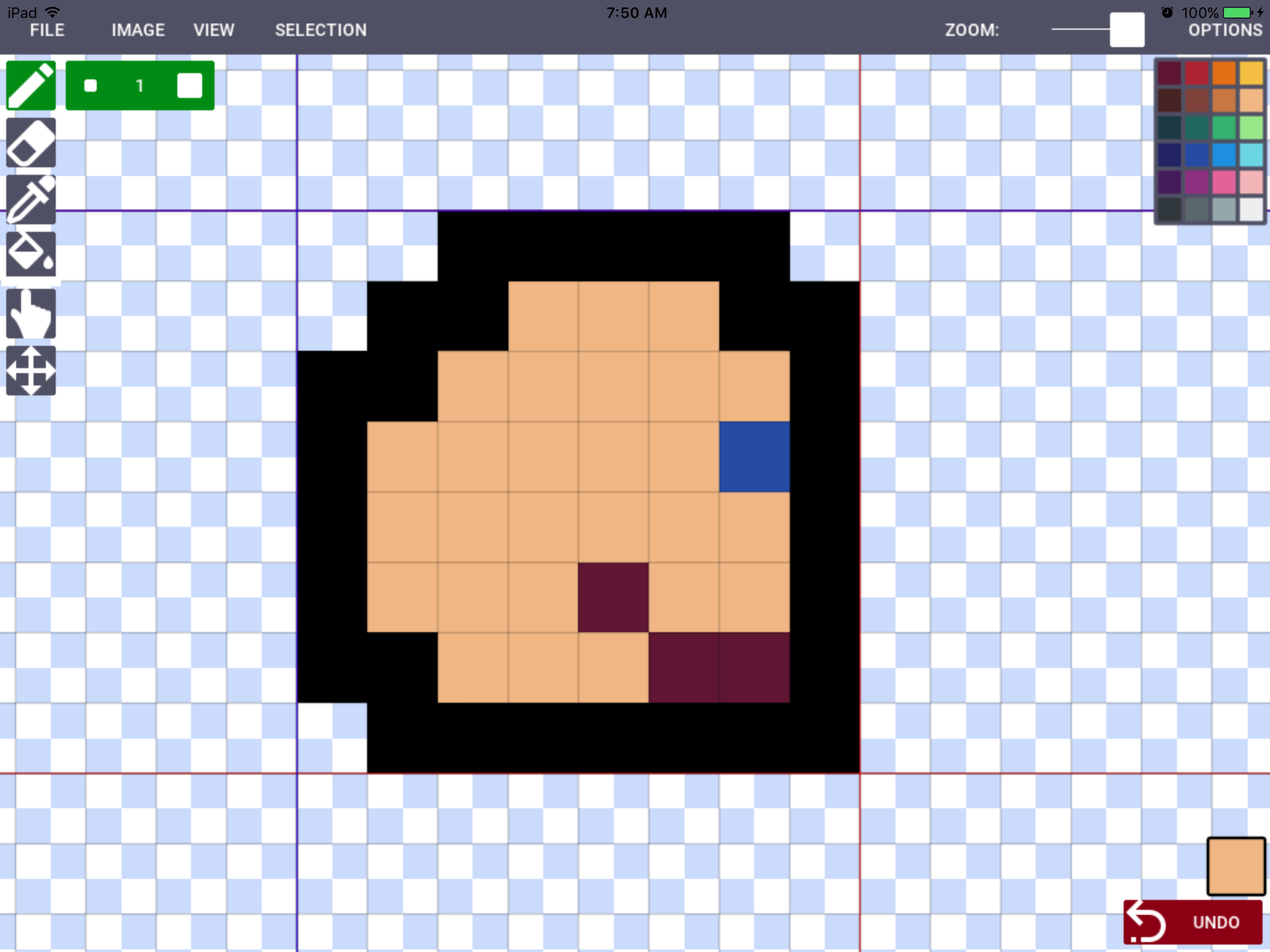Pick cyan from the palette

coord(1251,155)
